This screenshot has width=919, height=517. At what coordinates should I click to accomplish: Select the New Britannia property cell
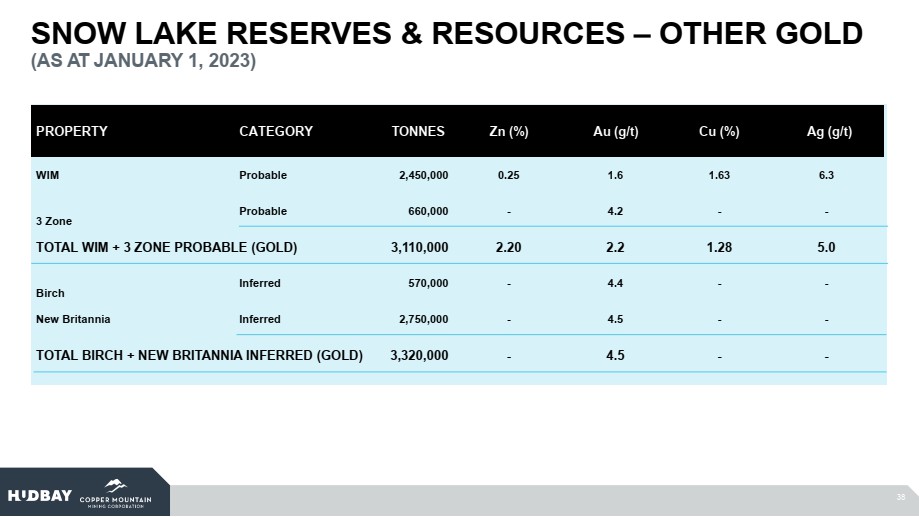[73, 319]
